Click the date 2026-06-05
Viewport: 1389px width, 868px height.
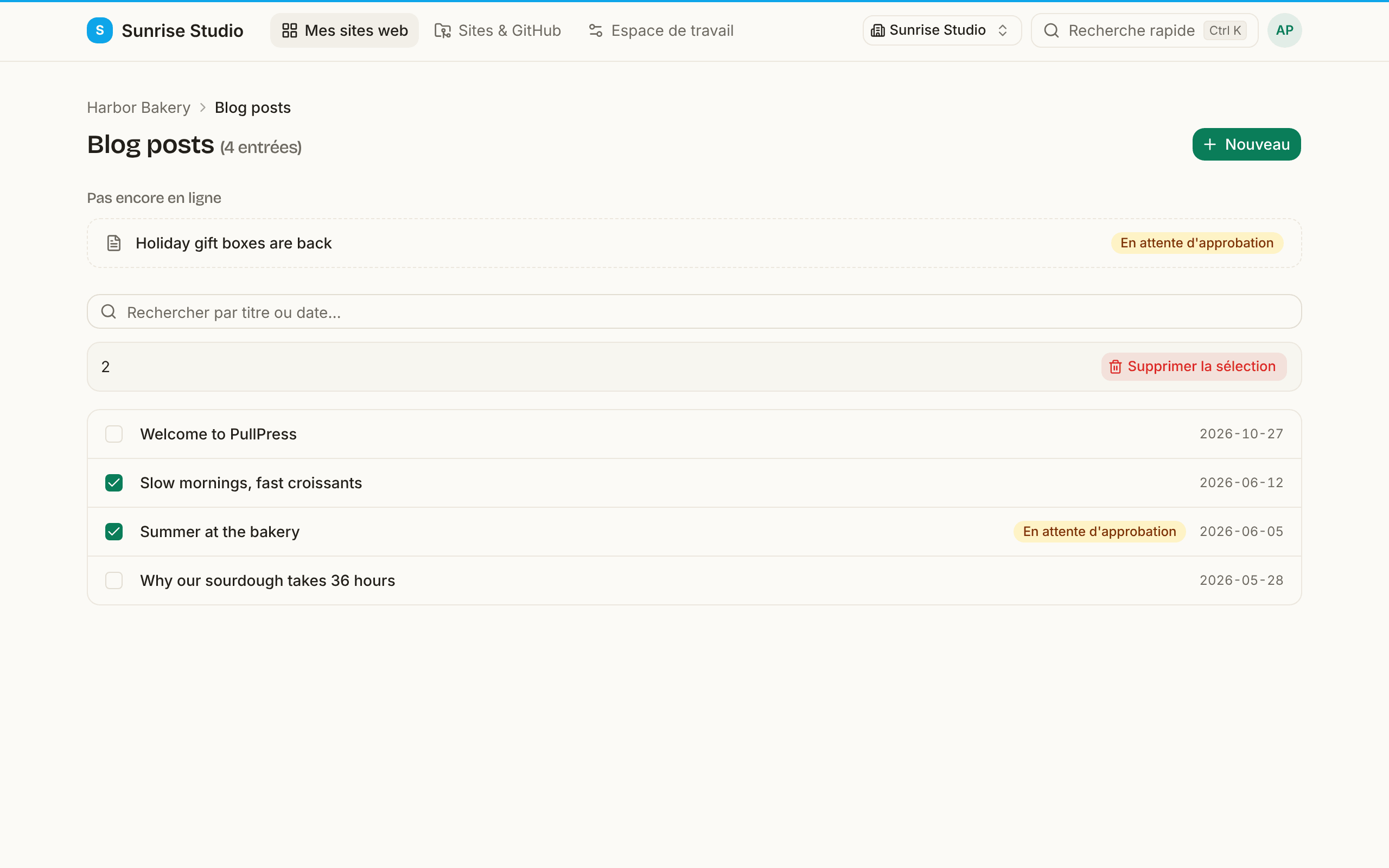1241,532
